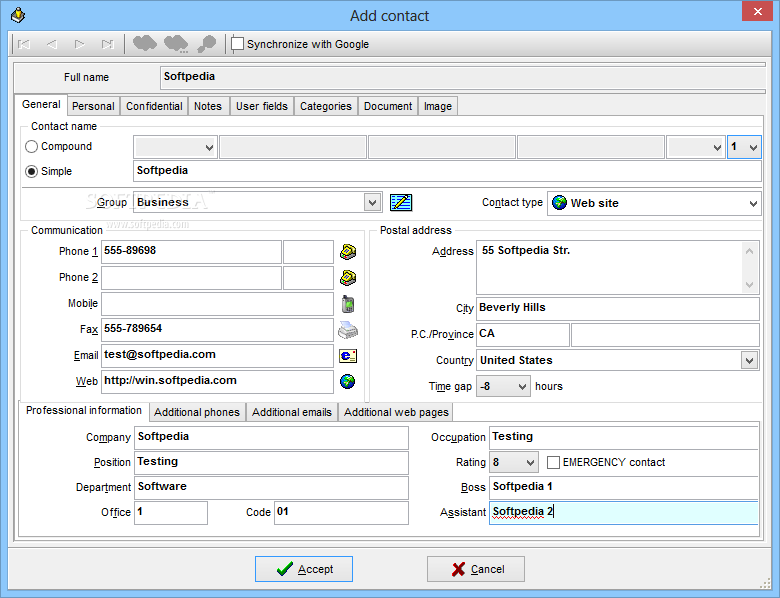Viewport: 780px width, 598px height.
Task: Switch to the Personal tab
Action: click(93, 106)
